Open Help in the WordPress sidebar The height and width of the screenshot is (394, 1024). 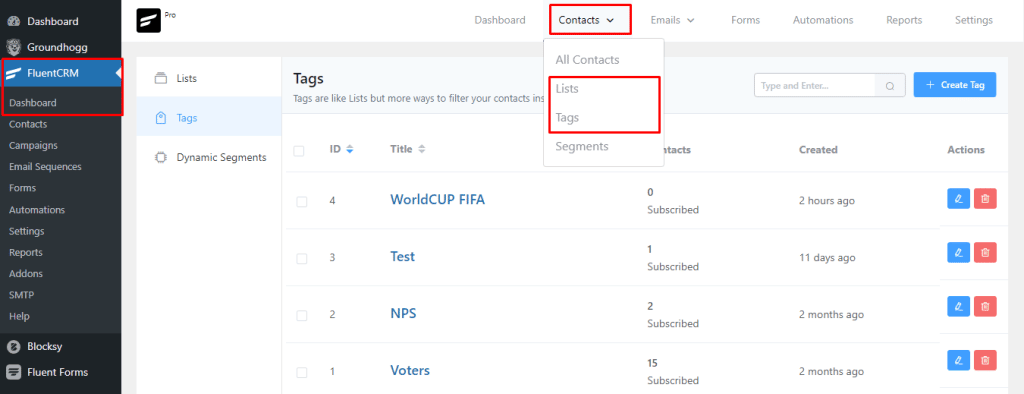click(x=19, y=316)
